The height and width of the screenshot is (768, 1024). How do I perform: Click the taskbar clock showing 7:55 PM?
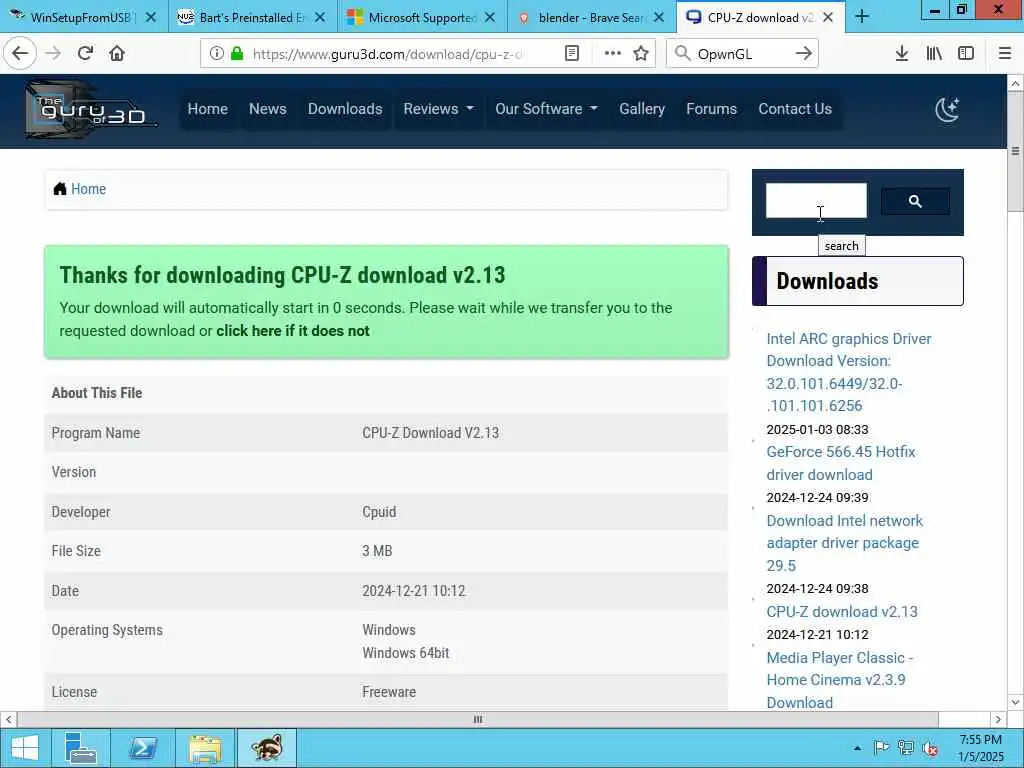(980, 748)
